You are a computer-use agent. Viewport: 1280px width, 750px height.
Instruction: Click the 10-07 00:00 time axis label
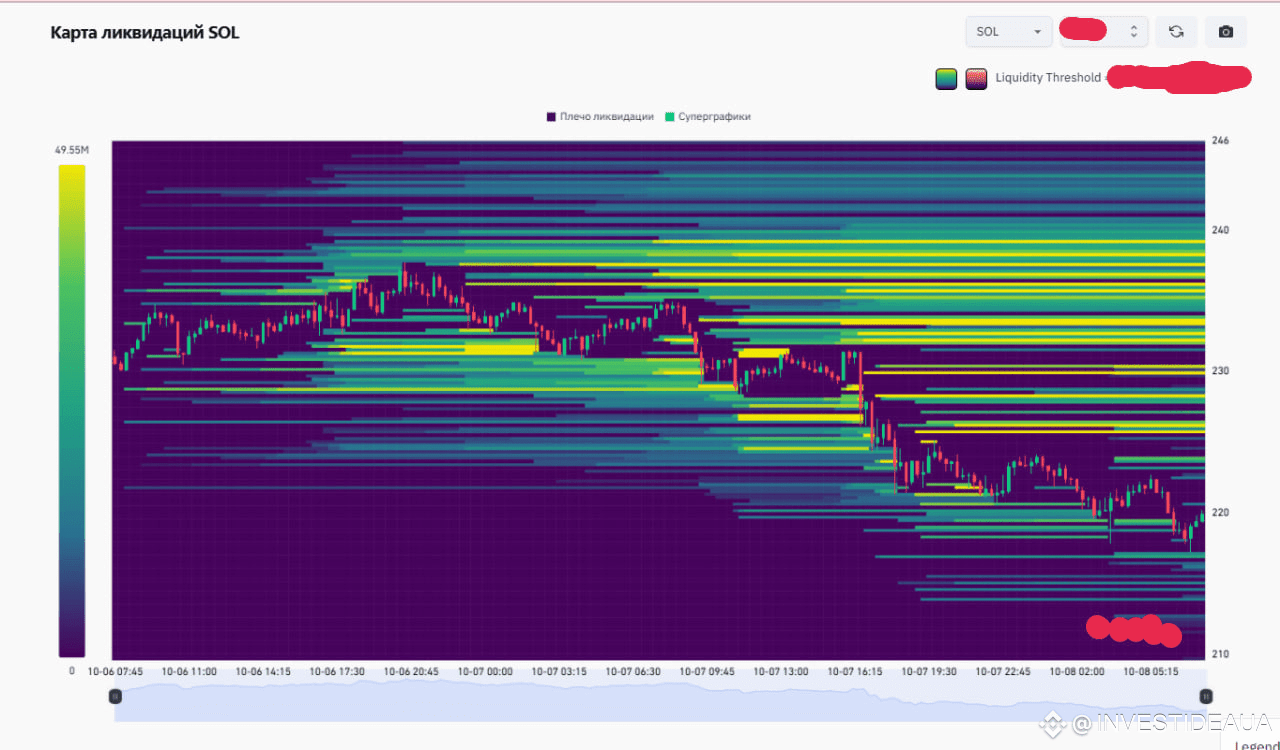tap(487, 672)
